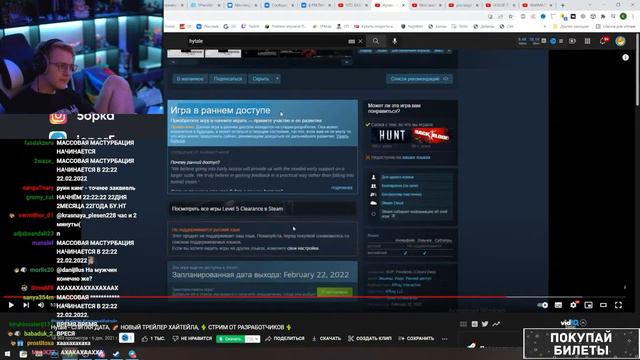
Task: Open the Windows Start menu
Action: point(7,354)
